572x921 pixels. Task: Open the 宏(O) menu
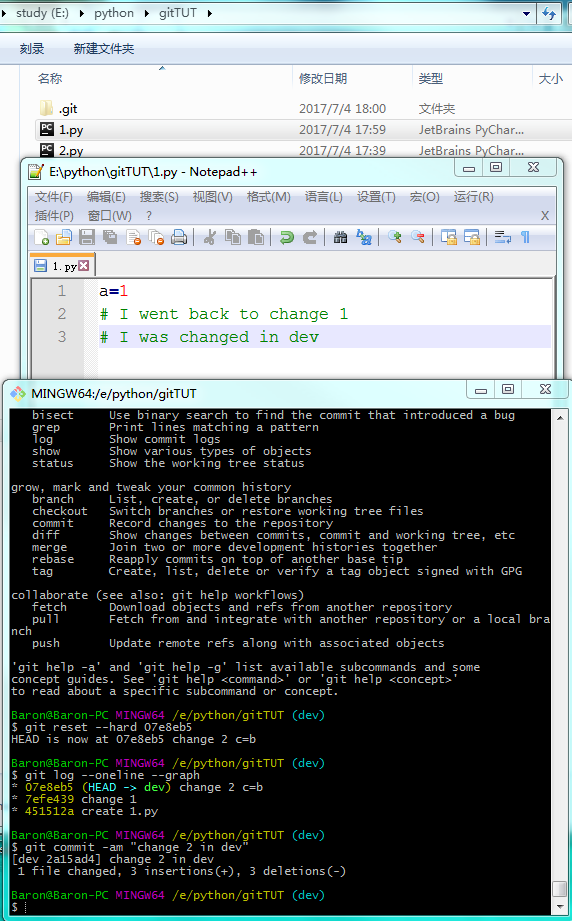pyautogui.click(x=425, y=197)
